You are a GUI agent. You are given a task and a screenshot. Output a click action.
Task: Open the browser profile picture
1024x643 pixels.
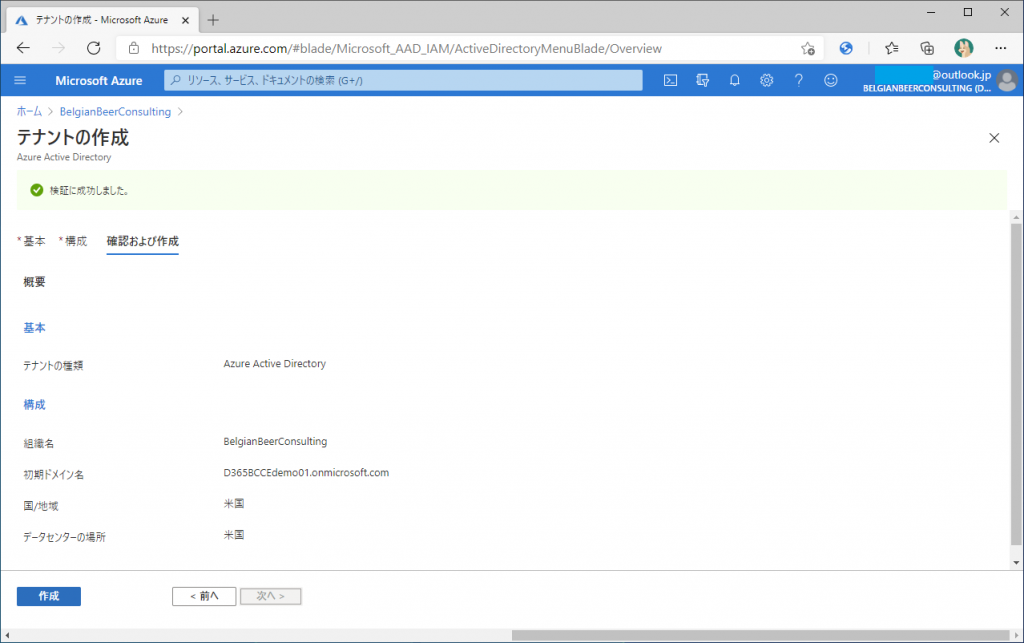coord(963,48)
